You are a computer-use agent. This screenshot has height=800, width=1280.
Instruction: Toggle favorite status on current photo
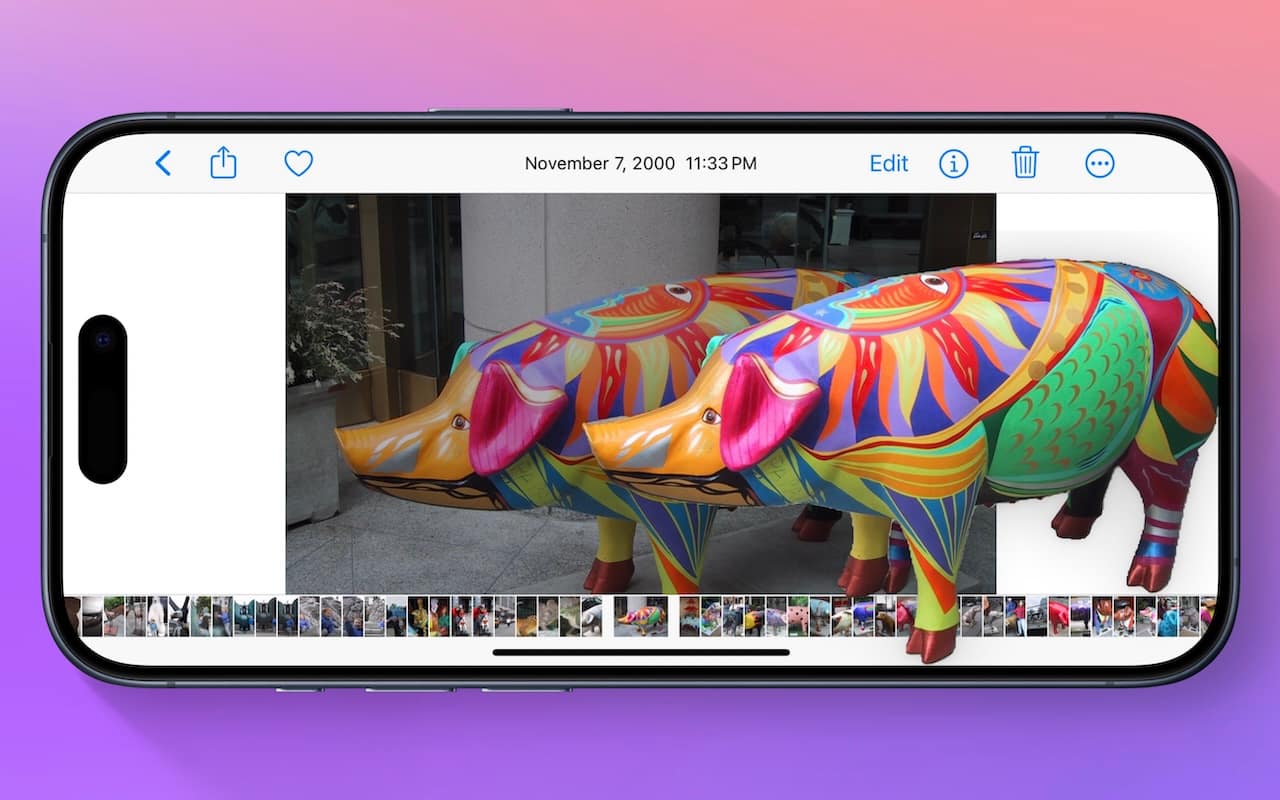coord(298,163)
